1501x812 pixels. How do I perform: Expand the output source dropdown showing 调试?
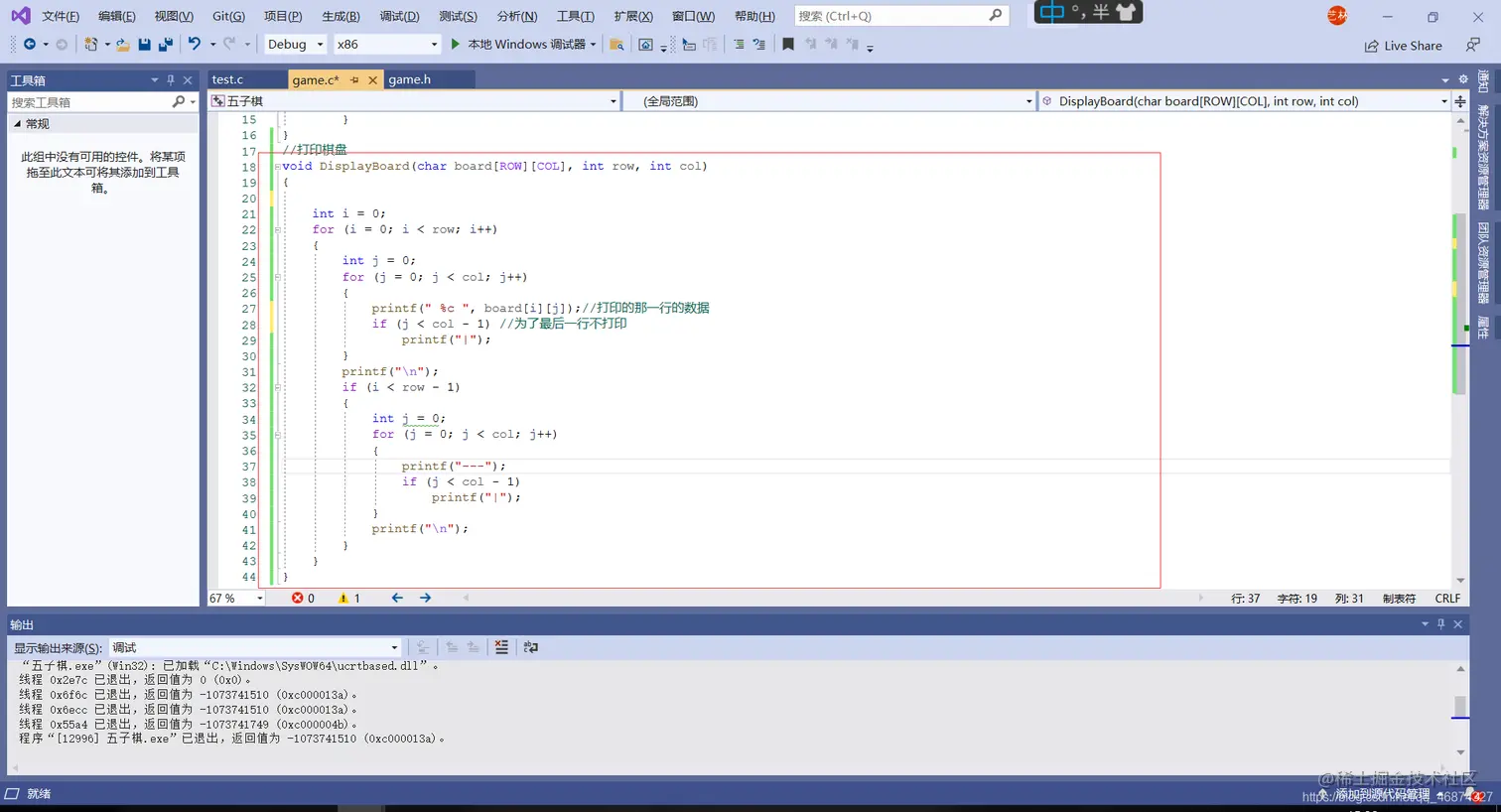coord(255,647)
